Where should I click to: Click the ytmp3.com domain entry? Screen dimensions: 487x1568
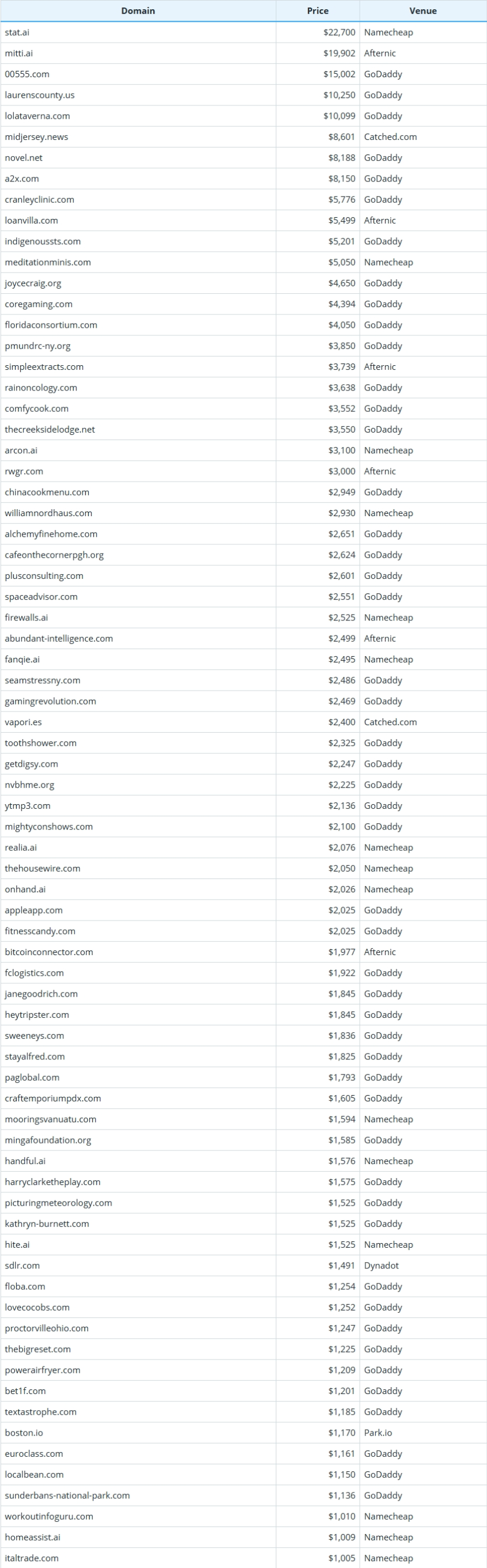point(28,806)
